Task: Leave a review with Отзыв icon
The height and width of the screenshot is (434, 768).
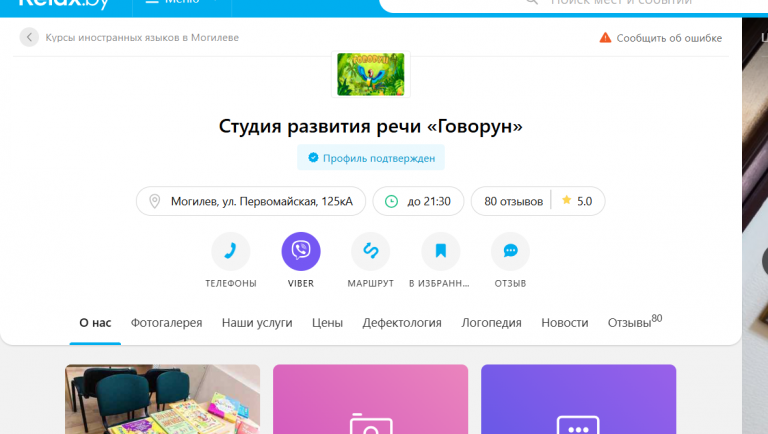Action: (x=510, y=251)
